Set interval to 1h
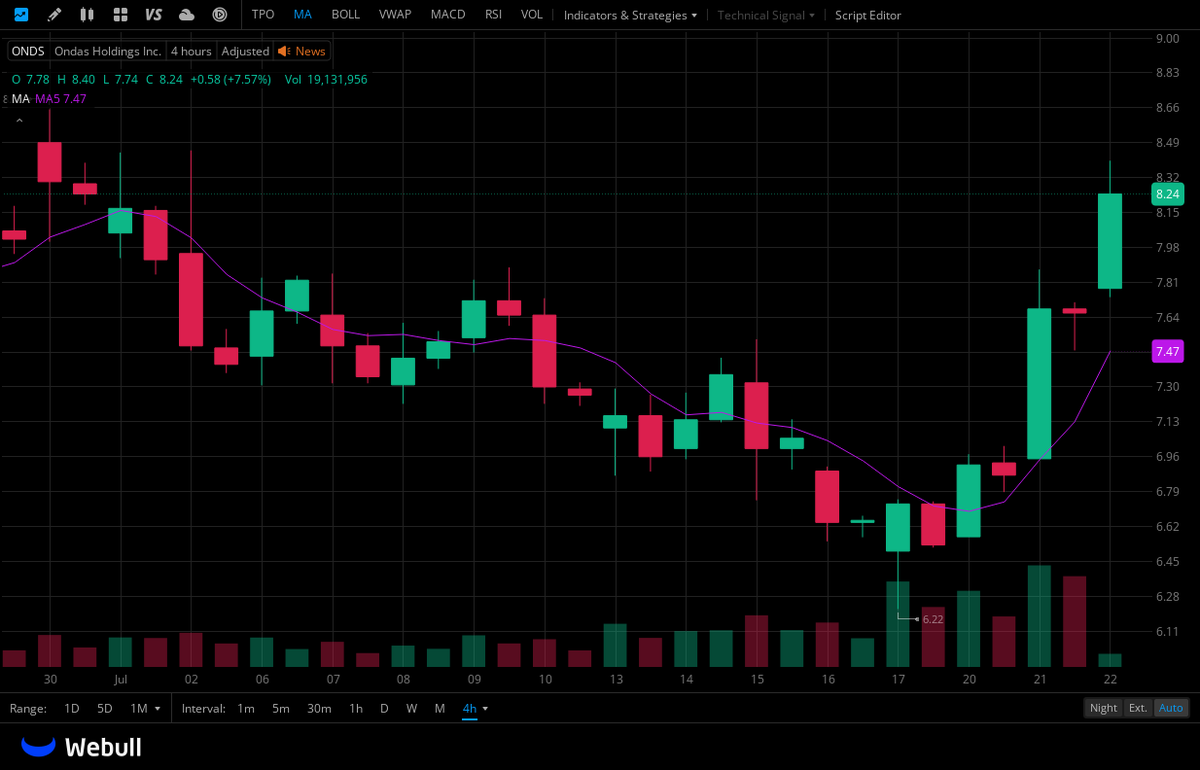The height and width of the screenshot is (770, 1200). click(356, 708)
